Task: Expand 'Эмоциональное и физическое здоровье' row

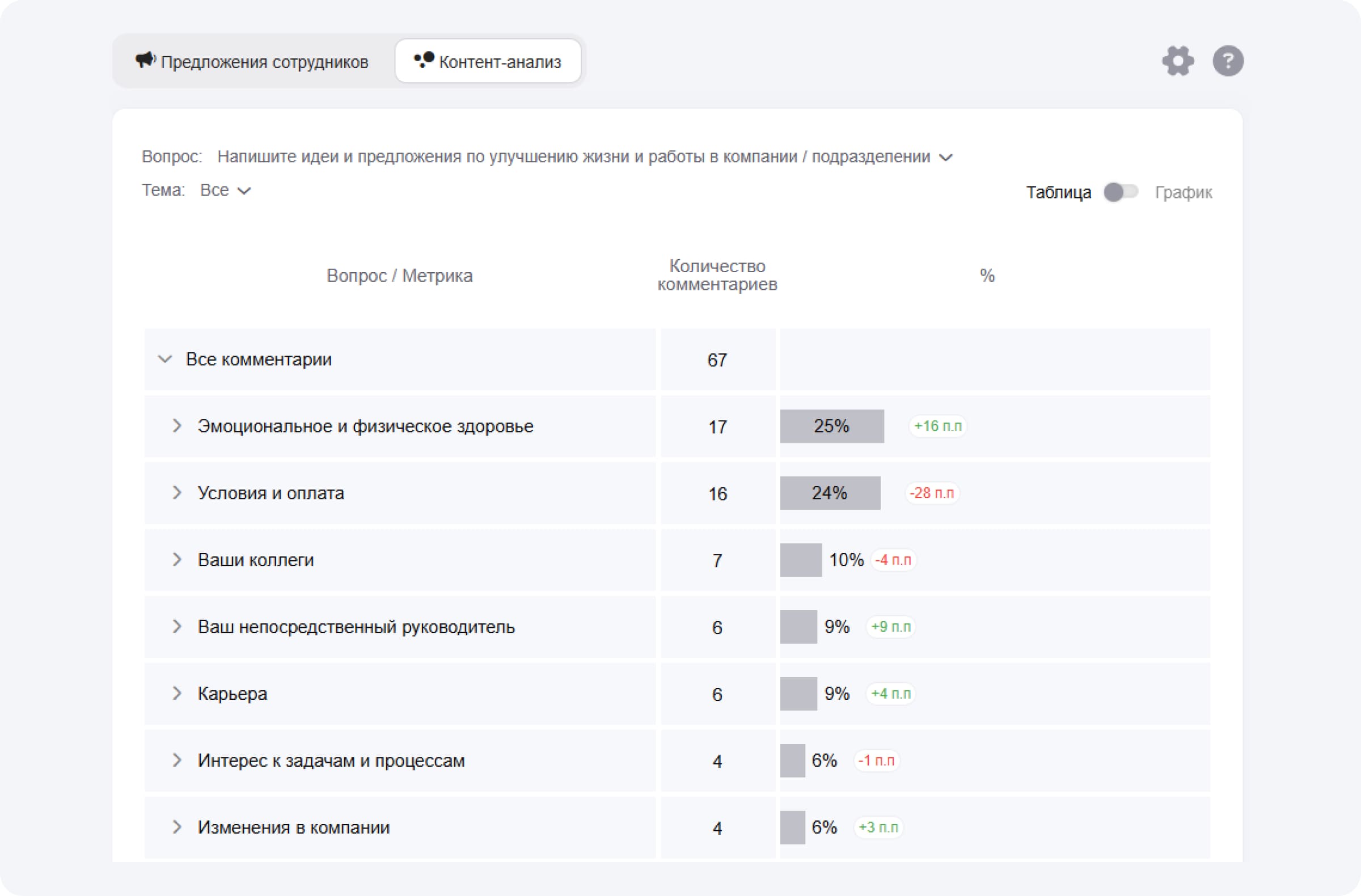Action: (177, 426)
